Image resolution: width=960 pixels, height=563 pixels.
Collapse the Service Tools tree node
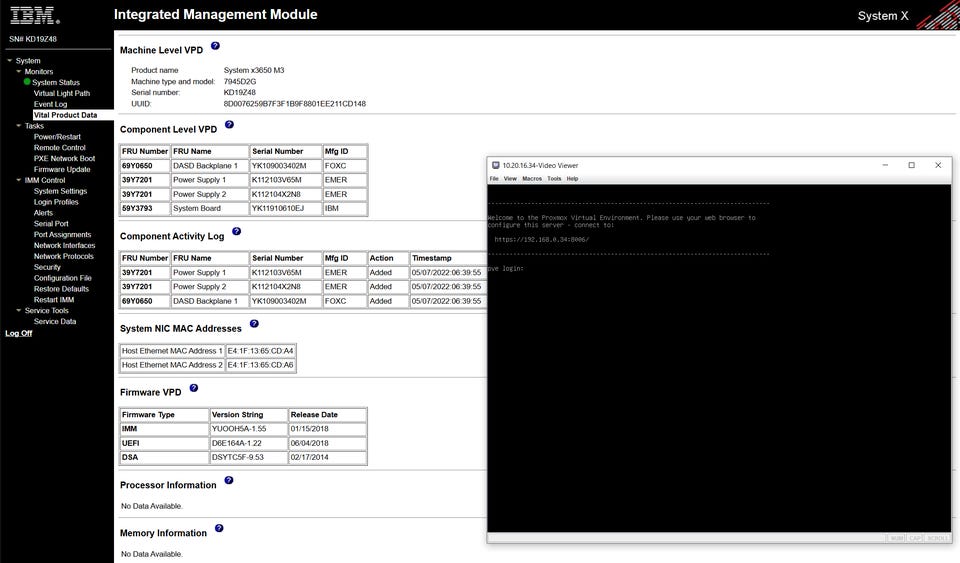tap(18, 310)
